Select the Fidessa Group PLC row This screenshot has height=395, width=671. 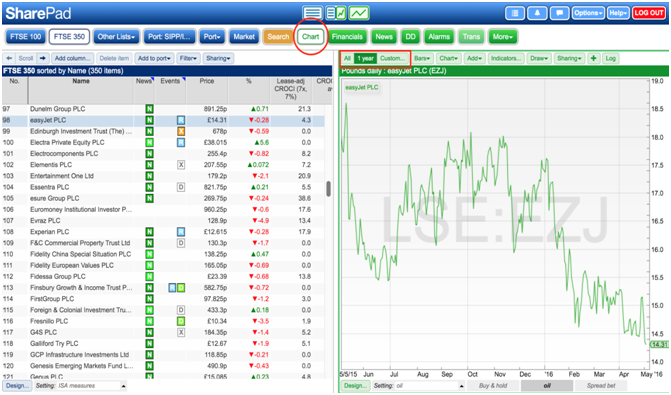[163, 277]
